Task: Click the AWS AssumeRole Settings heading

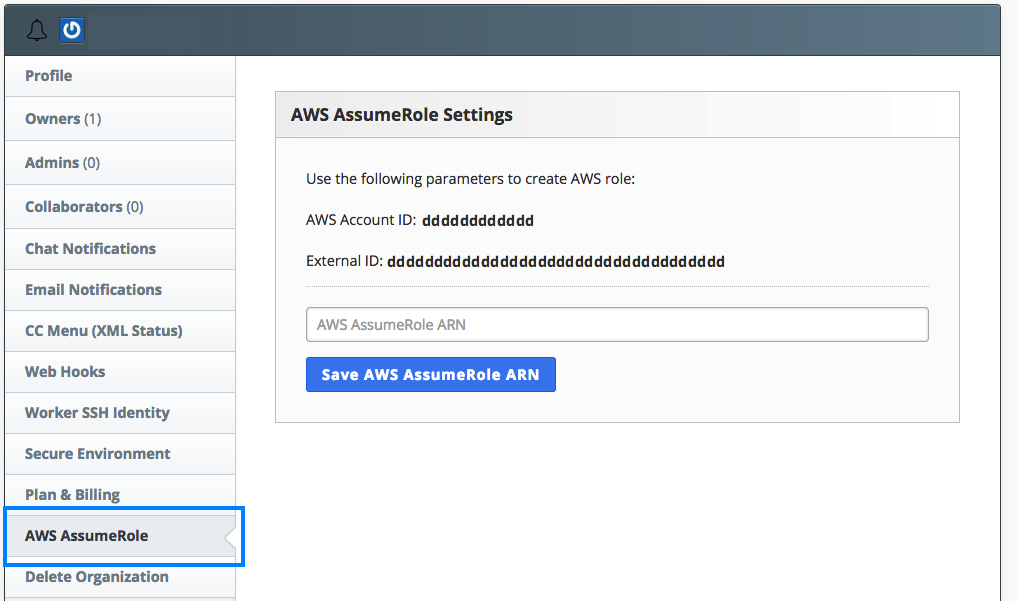Action: tap(401, 115)
